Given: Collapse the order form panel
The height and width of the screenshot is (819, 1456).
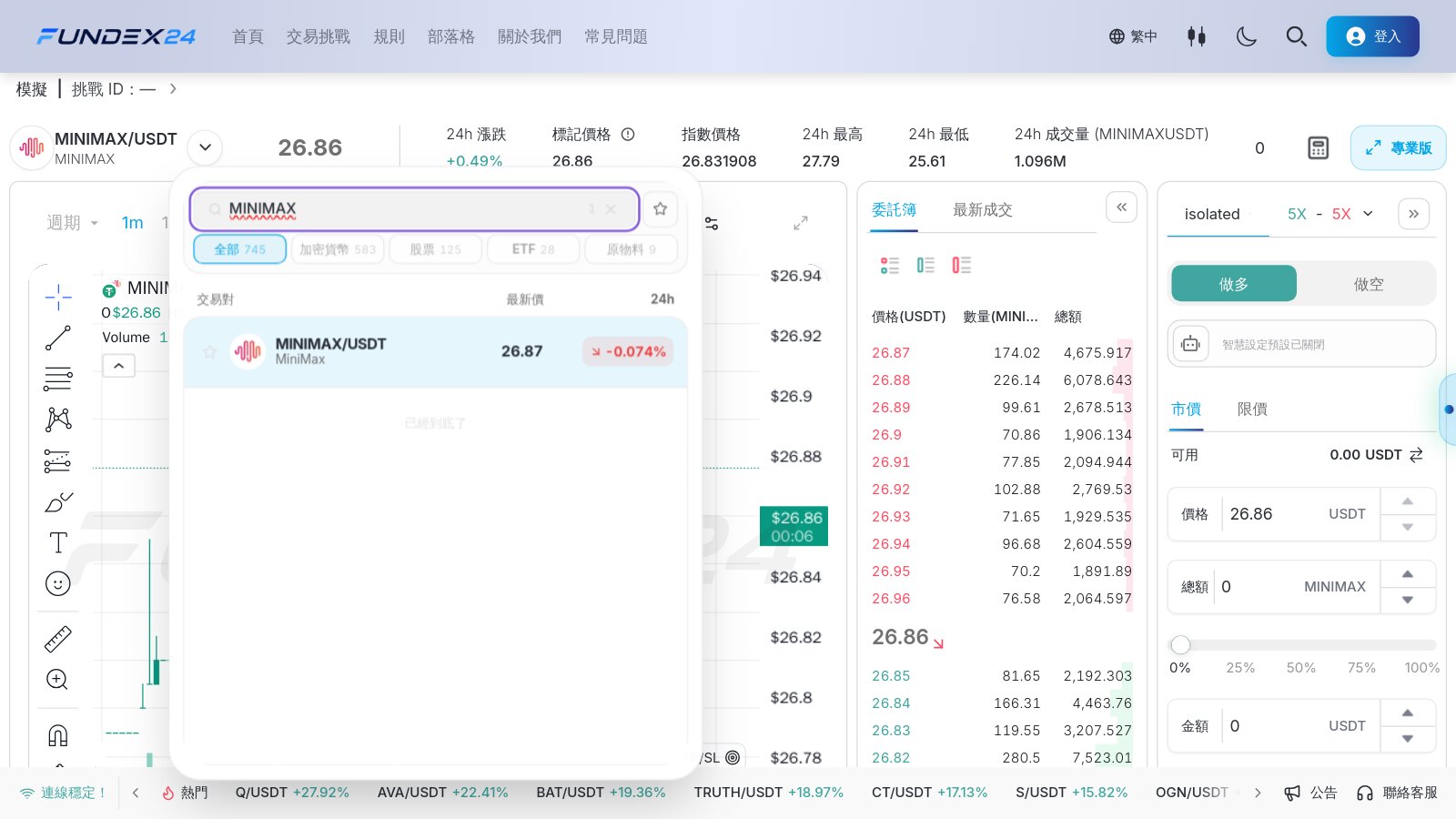Looking at the screenshot, I should tap(1413, 214).
